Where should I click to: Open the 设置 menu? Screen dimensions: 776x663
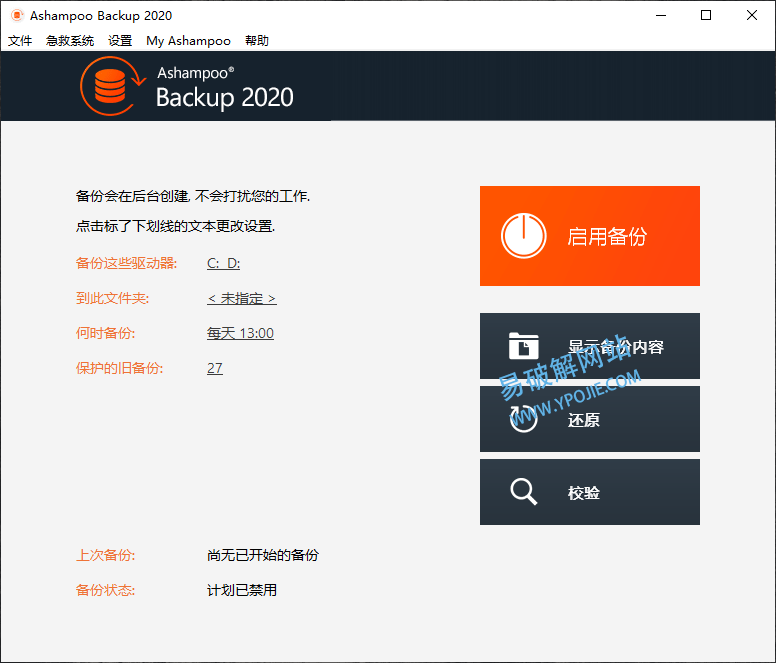120,41
